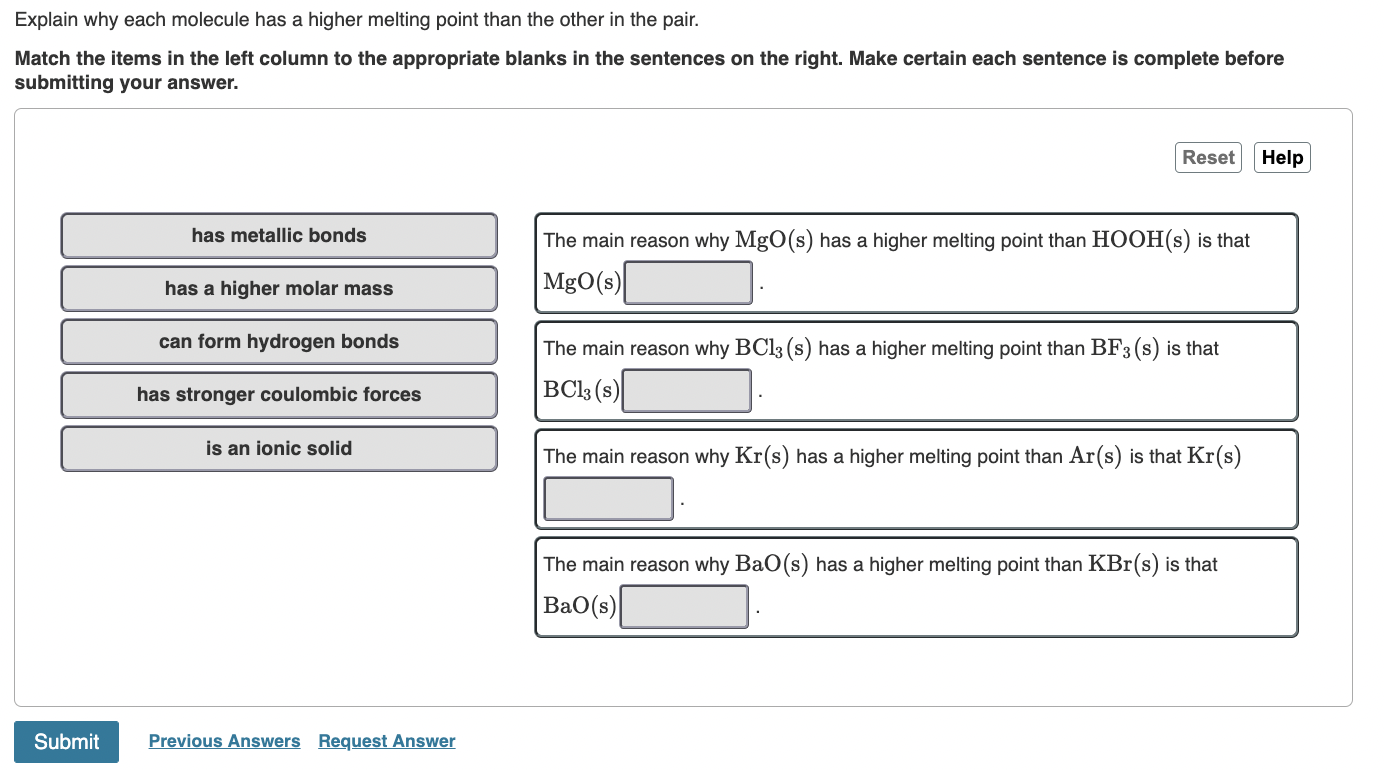Click the Reset button
This screenshot has height=770, width=1384.
(1207, 157)
